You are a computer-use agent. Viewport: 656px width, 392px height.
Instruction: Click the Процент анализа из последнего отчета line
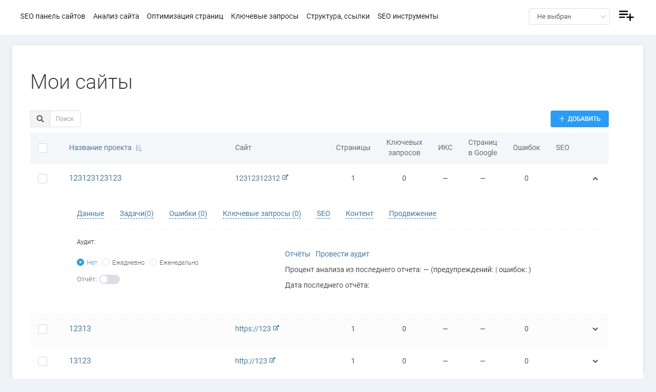point(408,270)
